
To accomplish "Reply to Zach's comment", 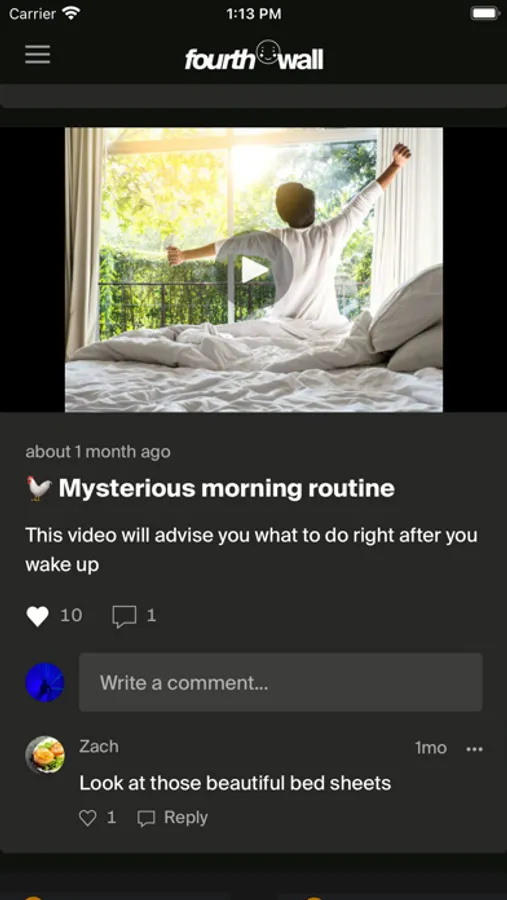I will pos(173,818).
